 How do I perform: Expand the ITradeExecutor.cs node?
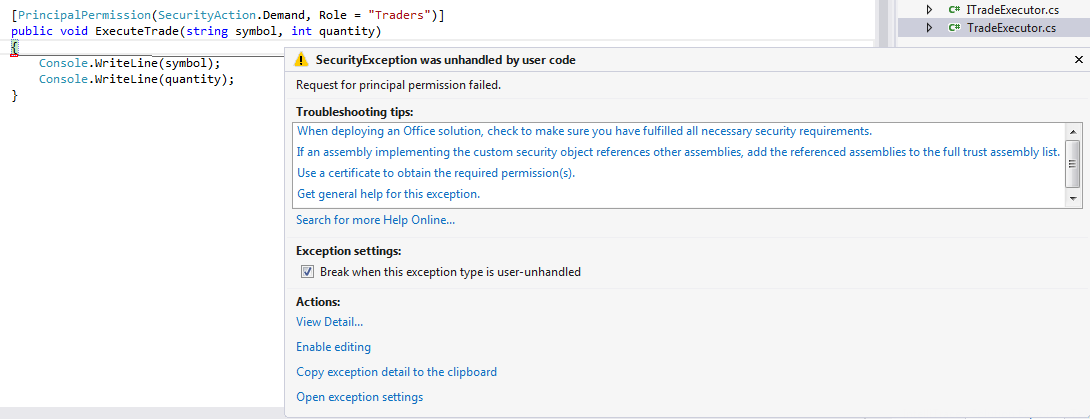[929, 9]
